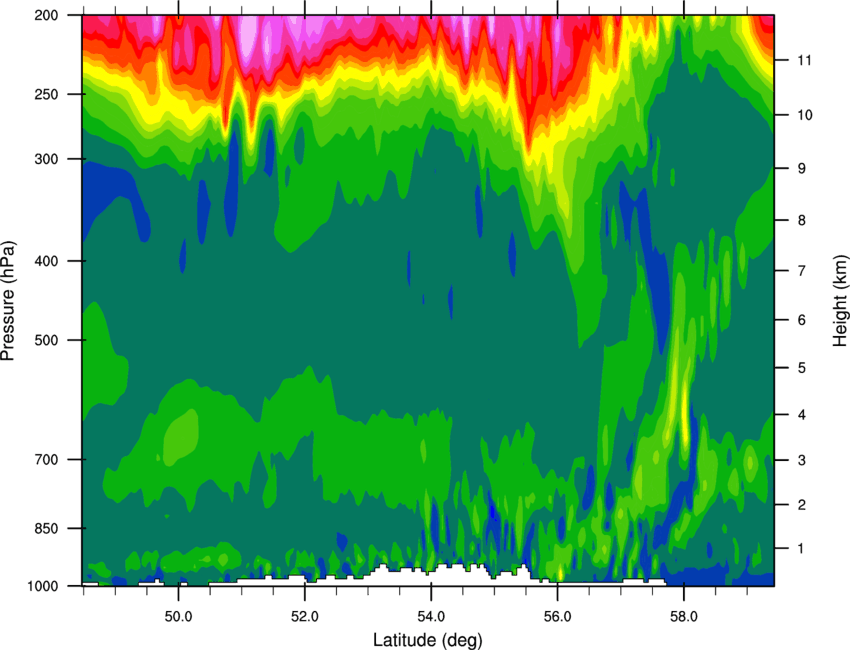The image size is (850, 650).
Task: Click the 6 km height label
Action: (x=801, y=320)
